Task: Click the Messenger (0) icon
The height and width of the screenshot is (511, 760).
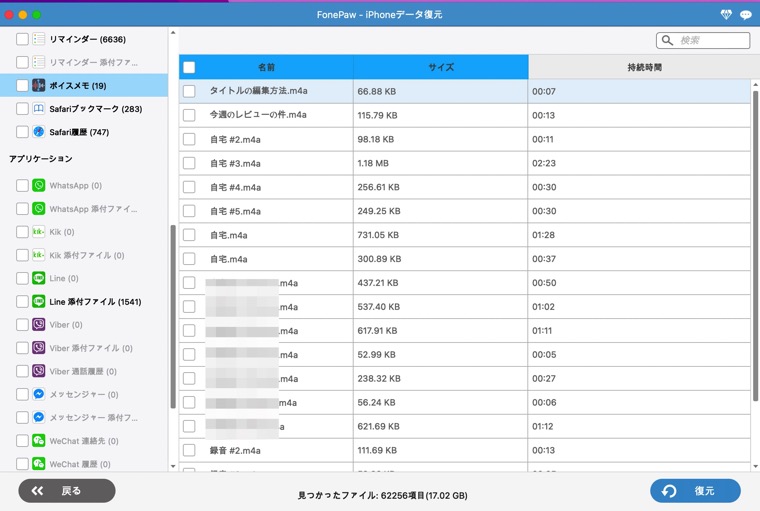Action: point(39,394)
